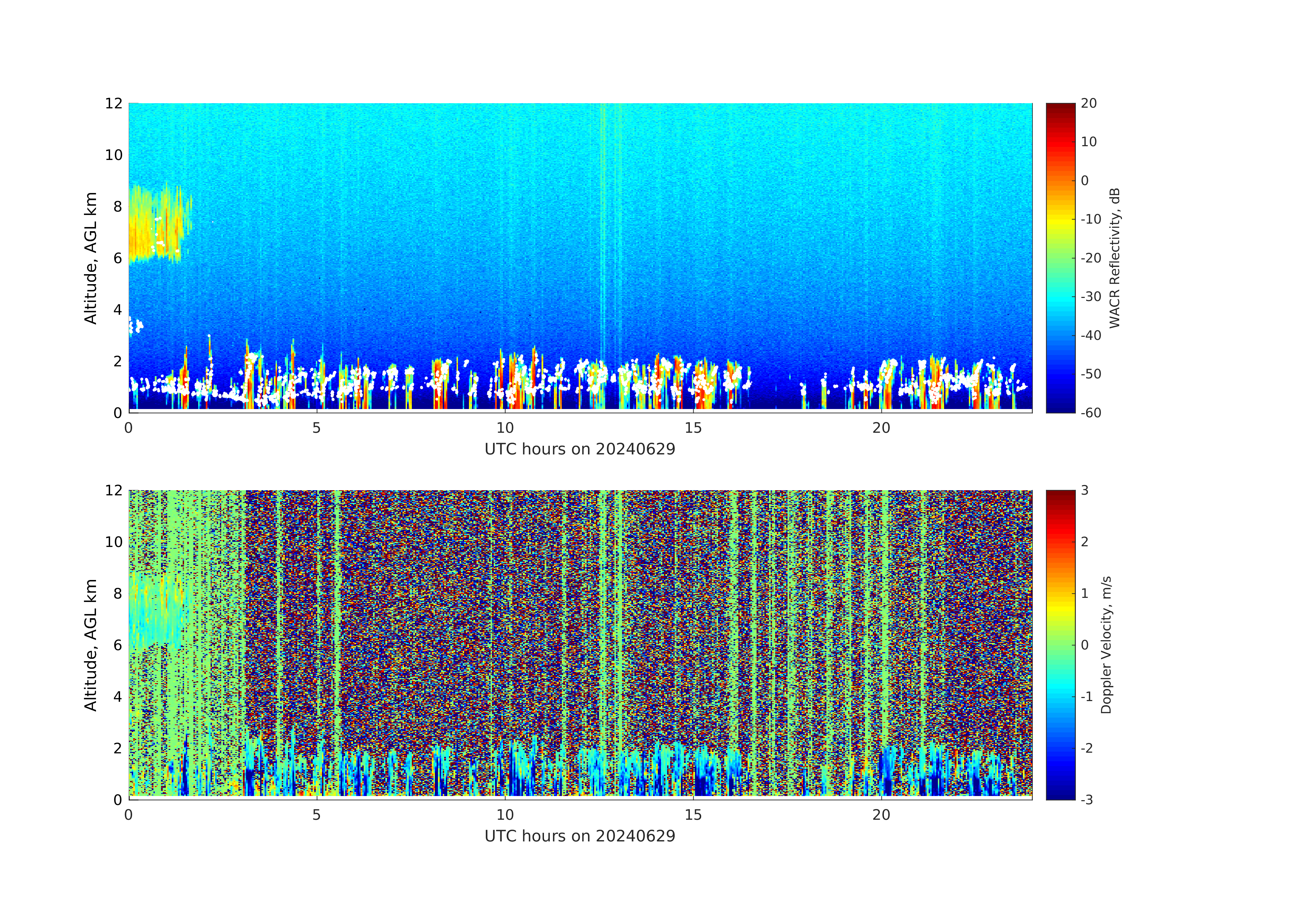Click y-axis tick 6 on bottom plot
1316x903 pixels.
coord(117,645)
